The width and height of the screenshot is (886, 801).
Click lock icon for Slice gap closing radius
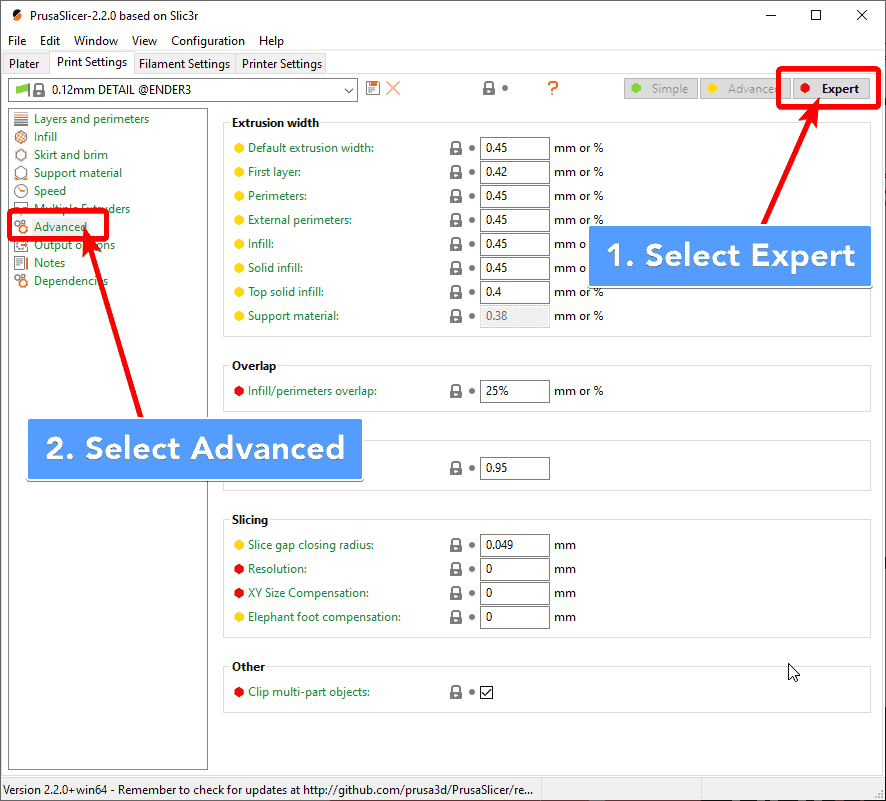pyautogui.click(x=455, y=545)
